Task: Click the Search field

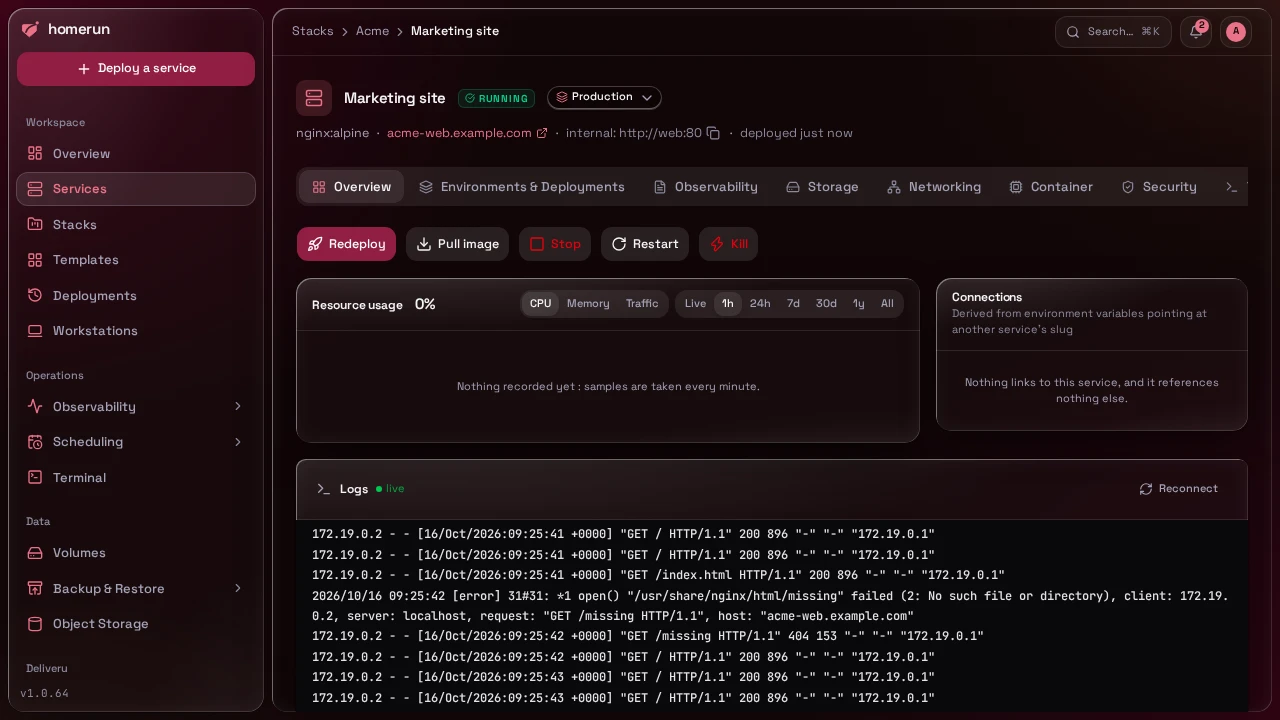Action: (1113, 32)
